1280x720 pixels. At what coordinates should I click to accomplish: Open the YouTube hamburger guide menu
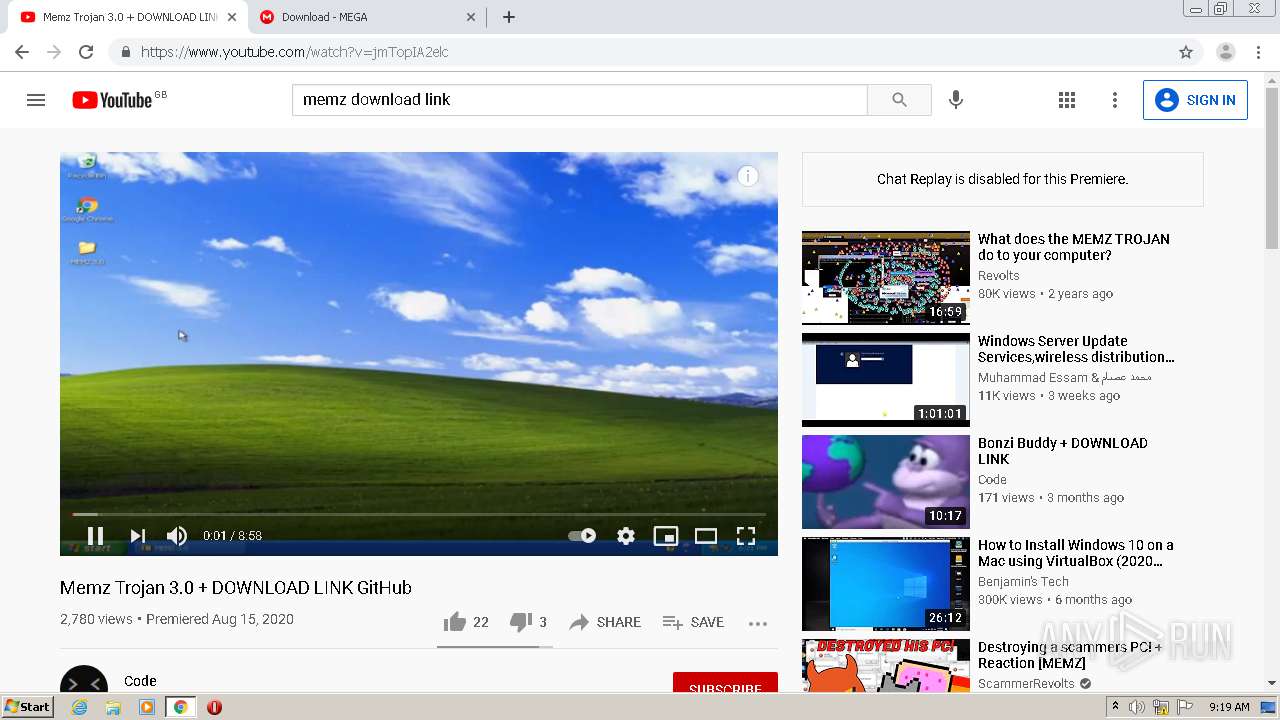tap(36, 100)
